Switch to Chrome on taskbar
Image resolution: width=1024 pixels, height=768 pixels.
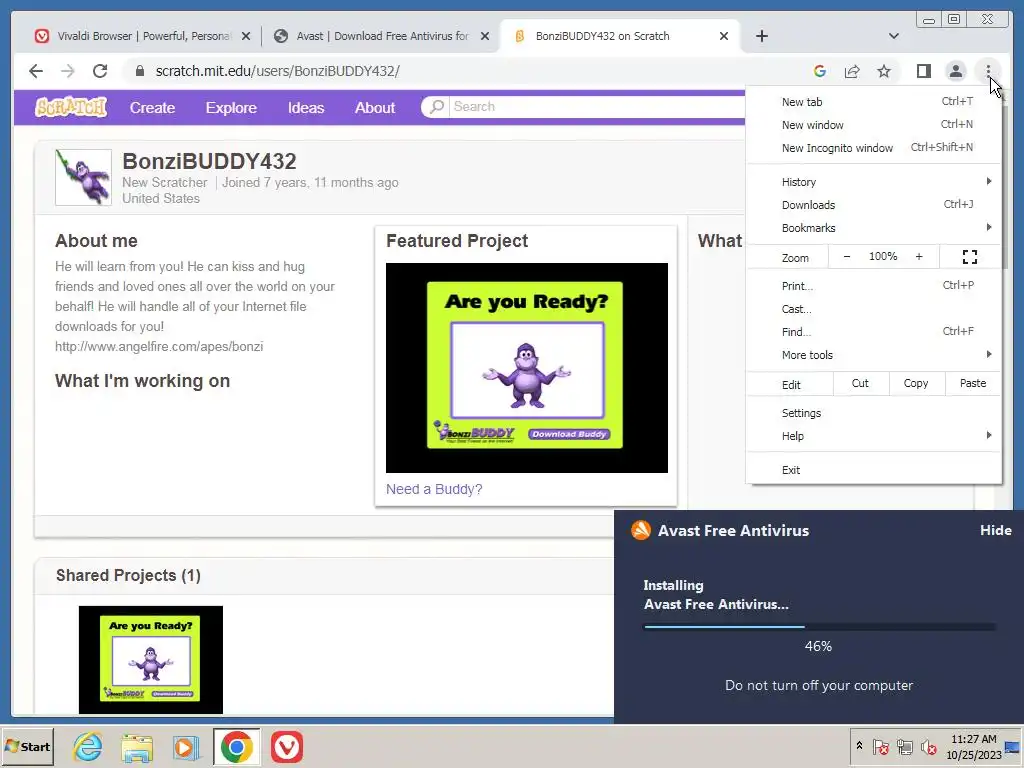236,747
